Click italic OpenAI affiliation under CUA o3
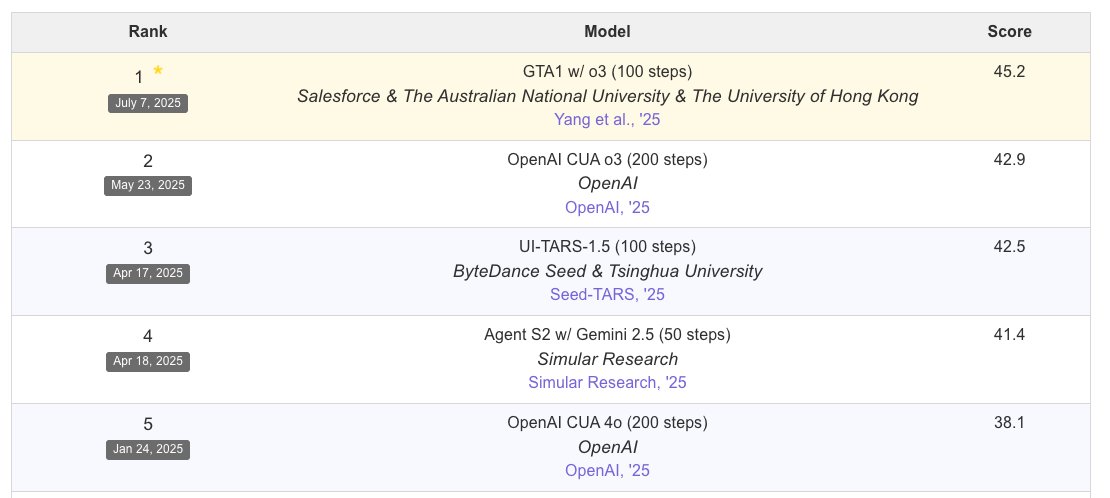The width and height of the screenshot is (1110, 498). tap(607, 183)
